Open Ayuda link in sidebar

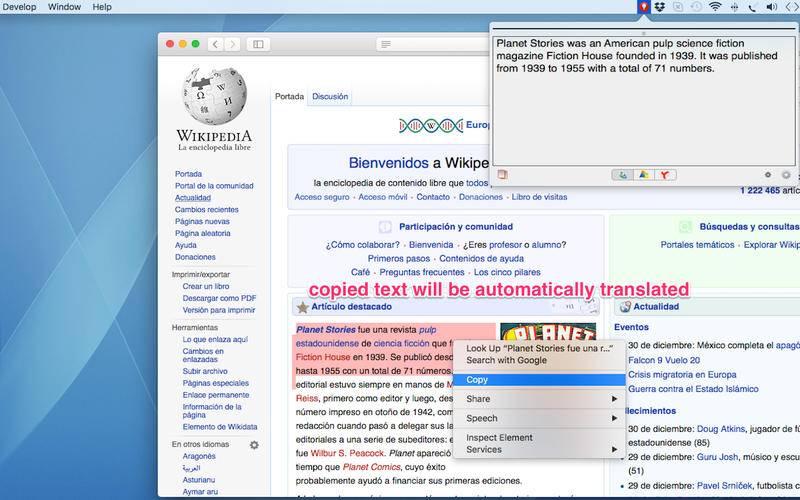186,245
